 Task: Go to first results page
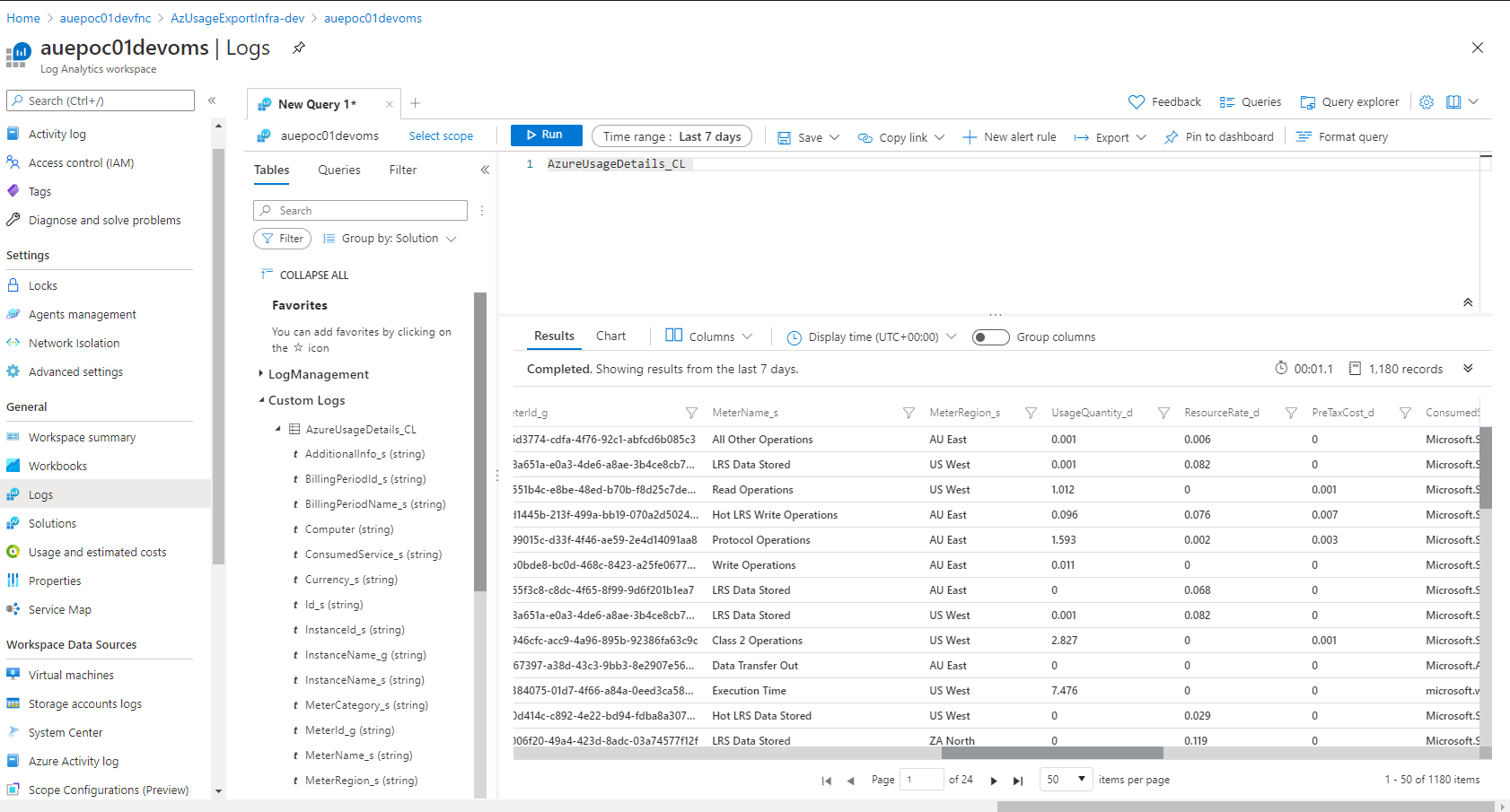(x=826, y=781)
